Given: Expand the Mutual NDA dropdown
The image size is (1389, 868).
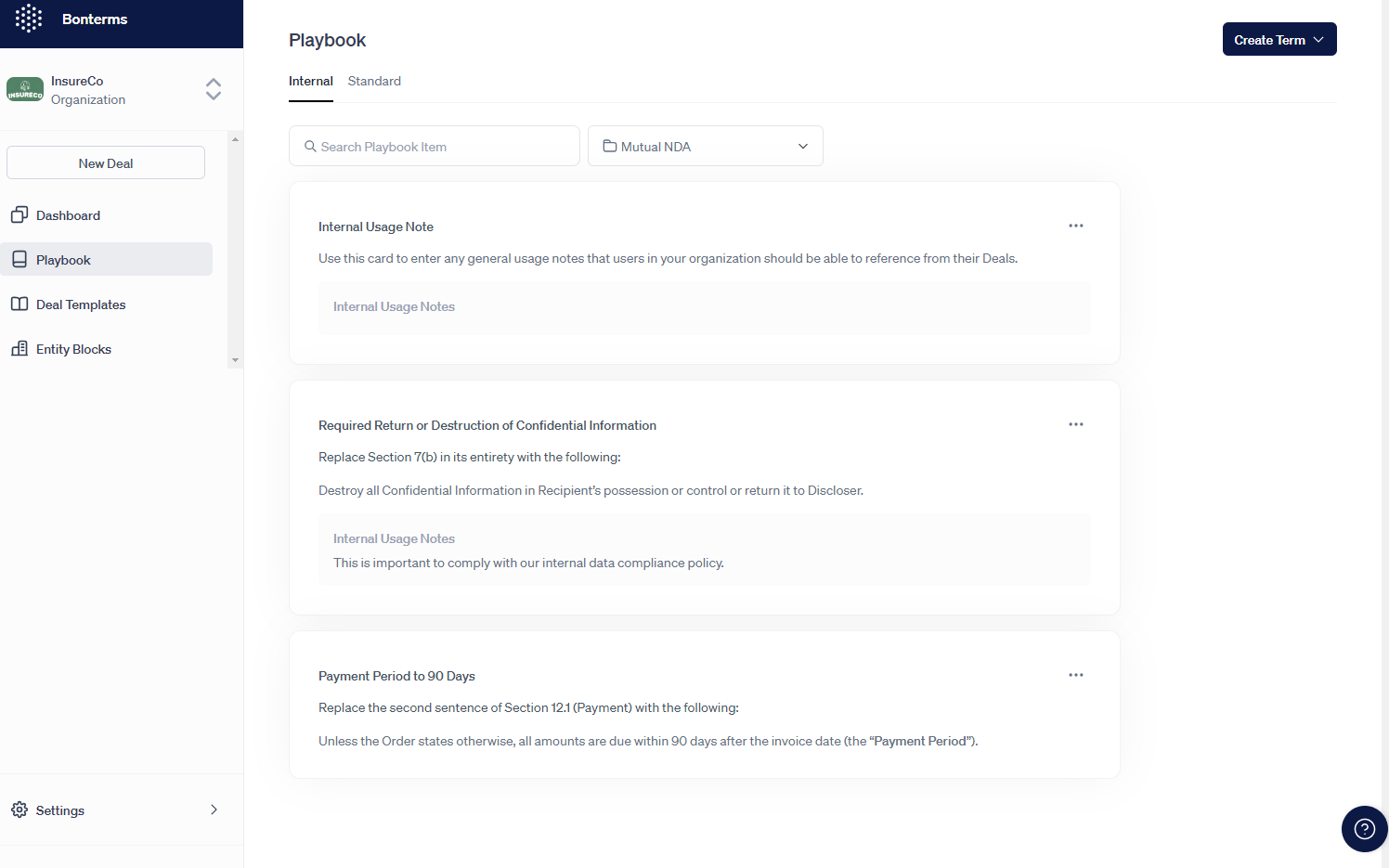Looking at the screenshot, I should pyautogui.click(x=706, y=146).
